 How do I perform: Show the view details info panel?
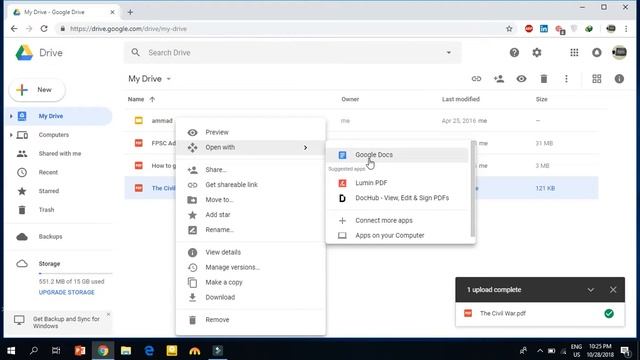[619, 79]
